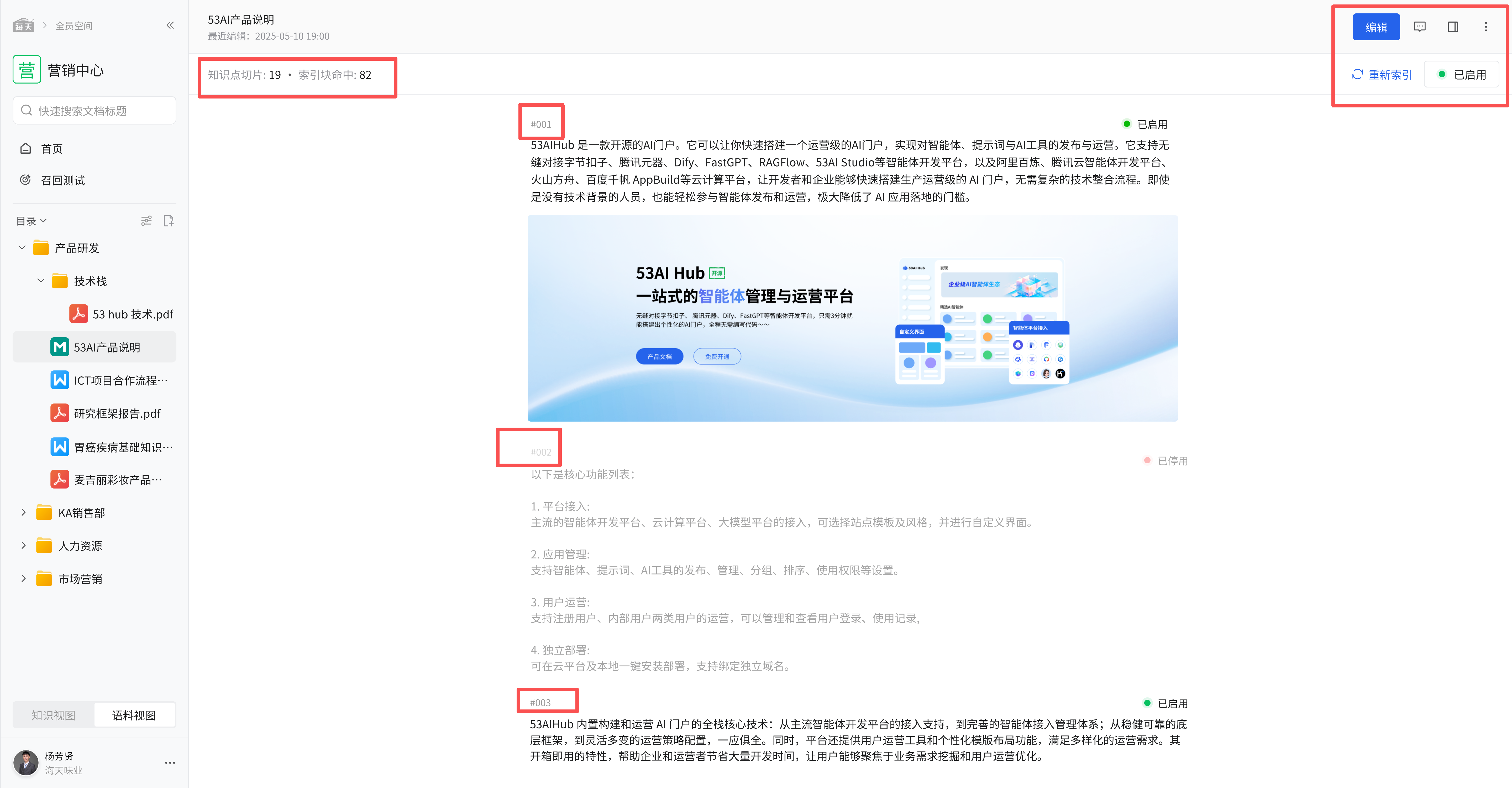This screenshot has height=788, width=1512.
Task: Open the 53 hub 技术.pdf file
Action: 132,314
